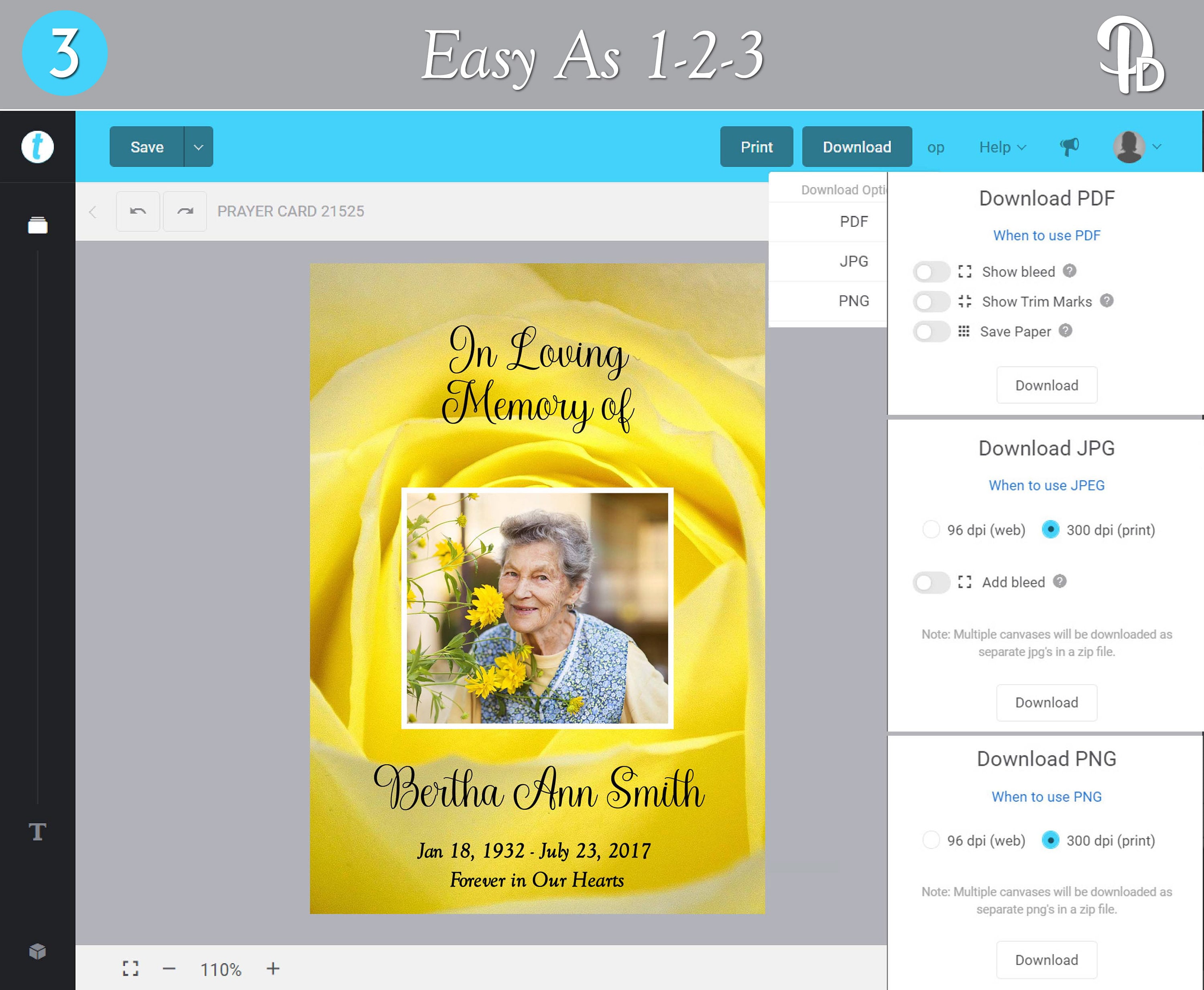Choose PNG in the Download Options menu
Viewport: 1204px width, 990px height.
(854, 301)
